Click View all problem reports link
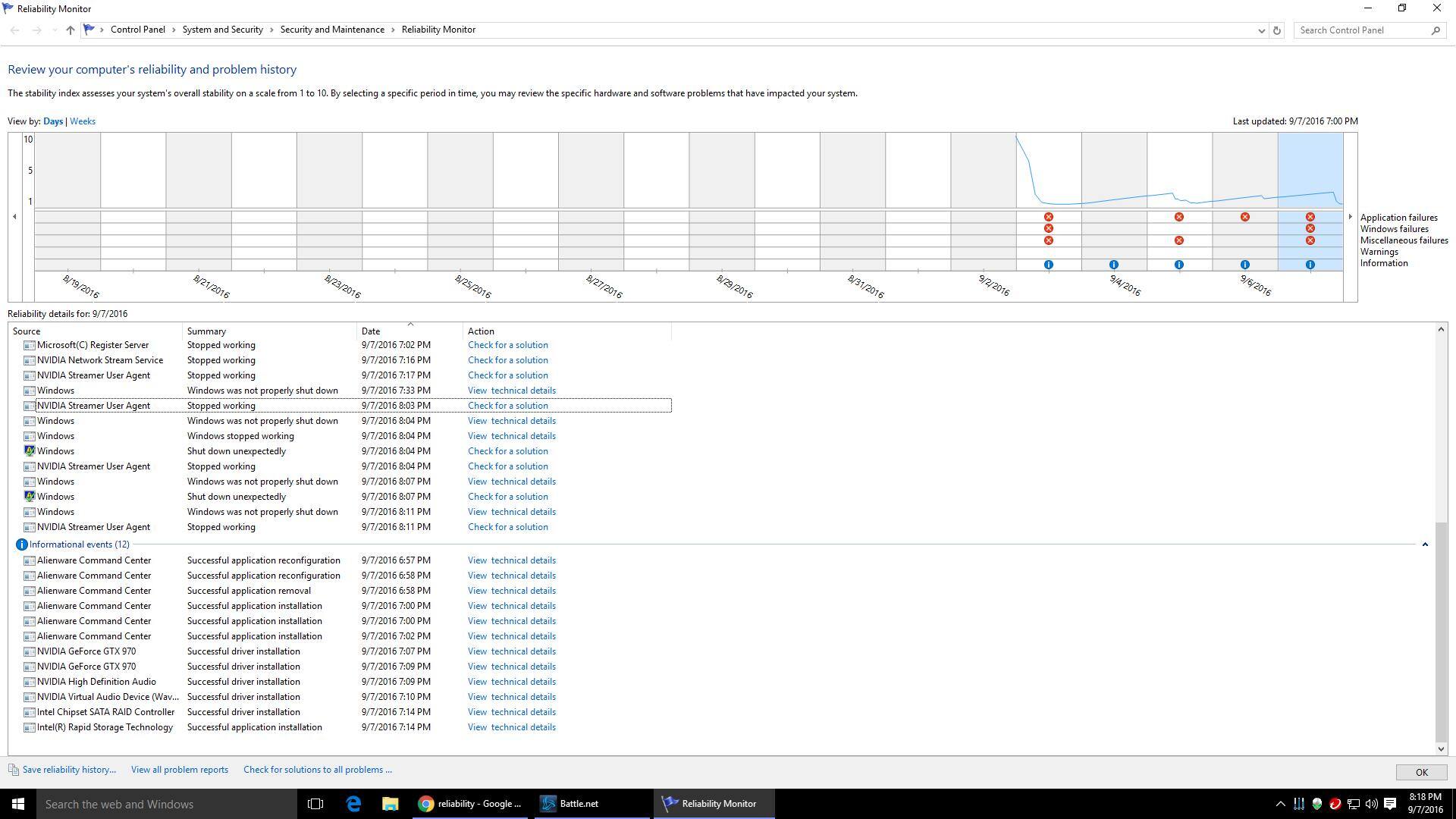 coord(179,770)
